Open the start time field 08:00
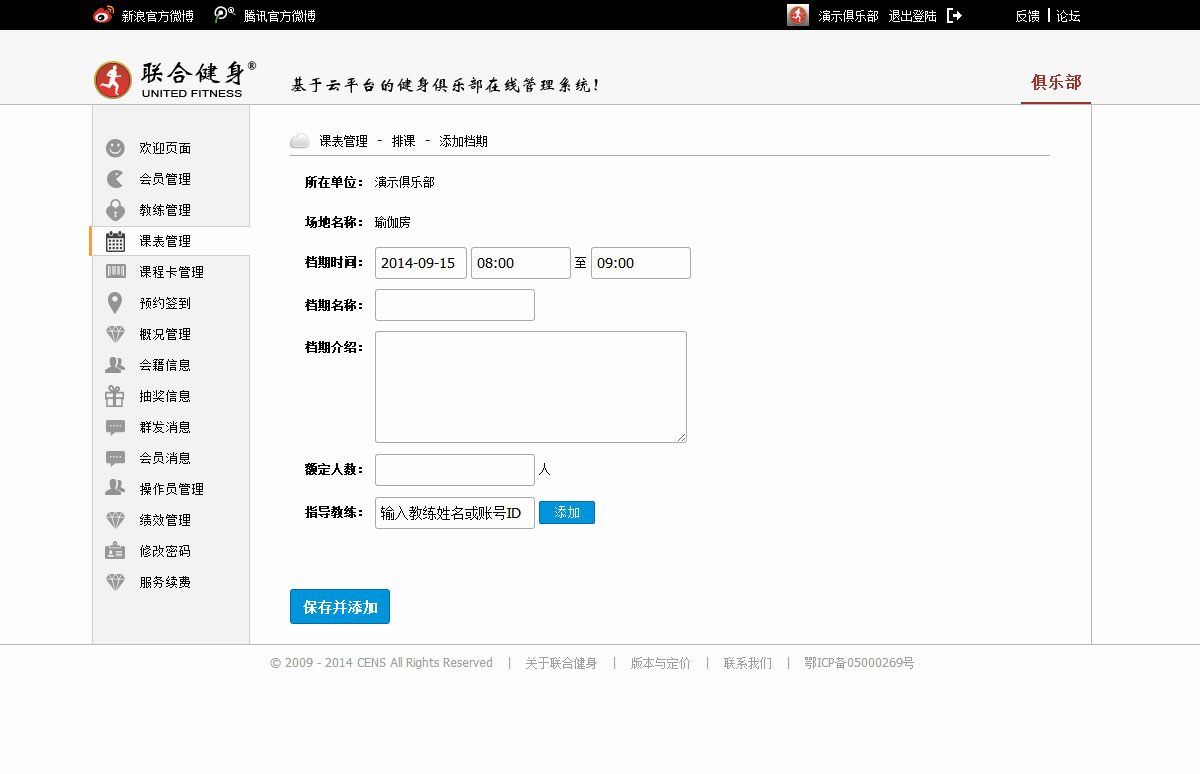Screen dimensions: 1200x774 520,263
